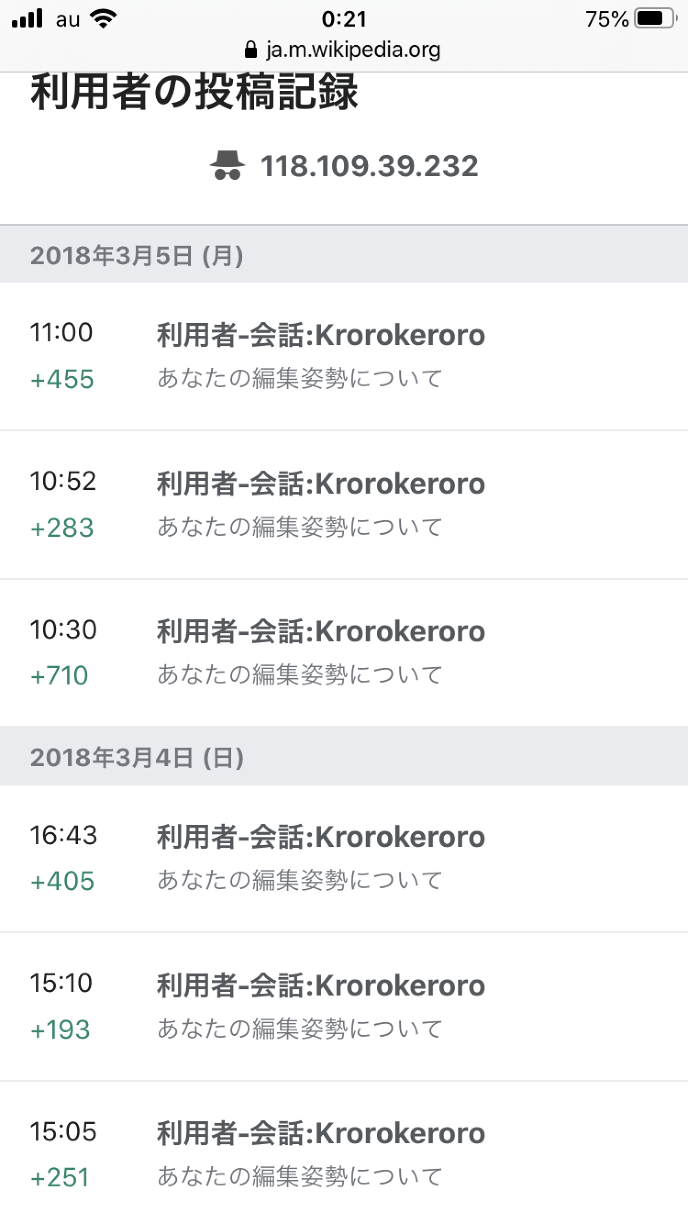
Task: Open the 15:10 edit titled 利用者-会話:Krorokeroro
Action: pos(320,986)
